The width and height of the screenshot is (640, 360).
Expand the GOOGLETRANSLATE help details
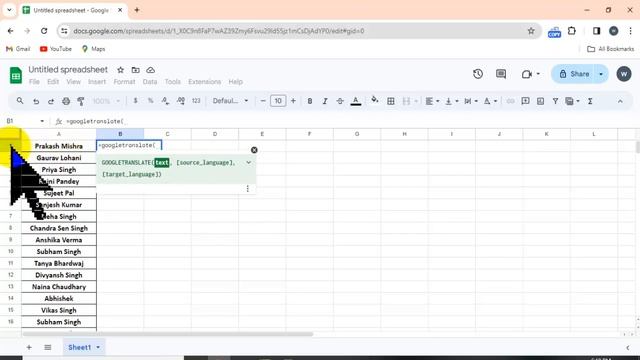(x=248, y=162)
